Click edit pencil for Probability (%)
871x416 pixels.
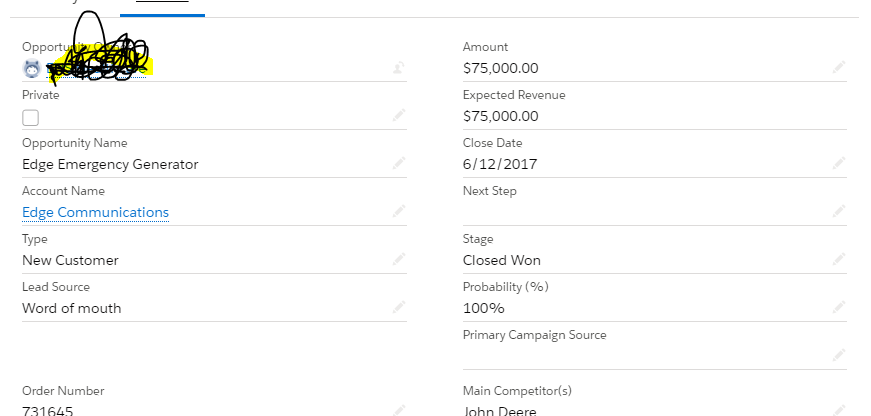[840, 306]
